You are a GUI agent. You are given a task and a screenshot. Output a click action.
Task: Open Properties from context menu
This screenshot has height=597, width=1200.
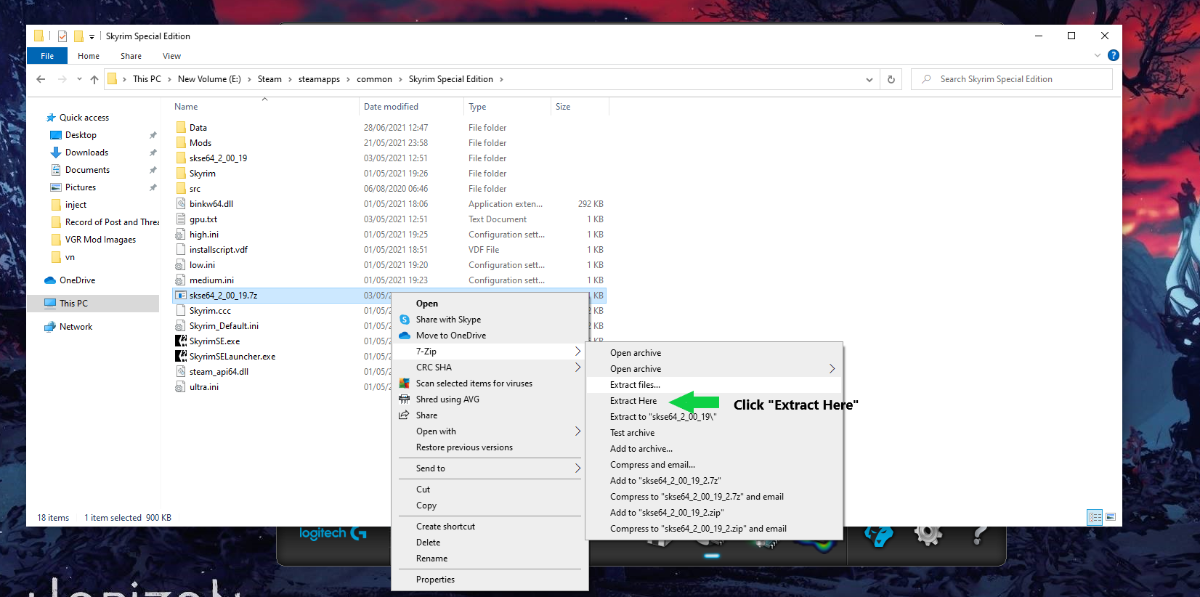[435, 579]
